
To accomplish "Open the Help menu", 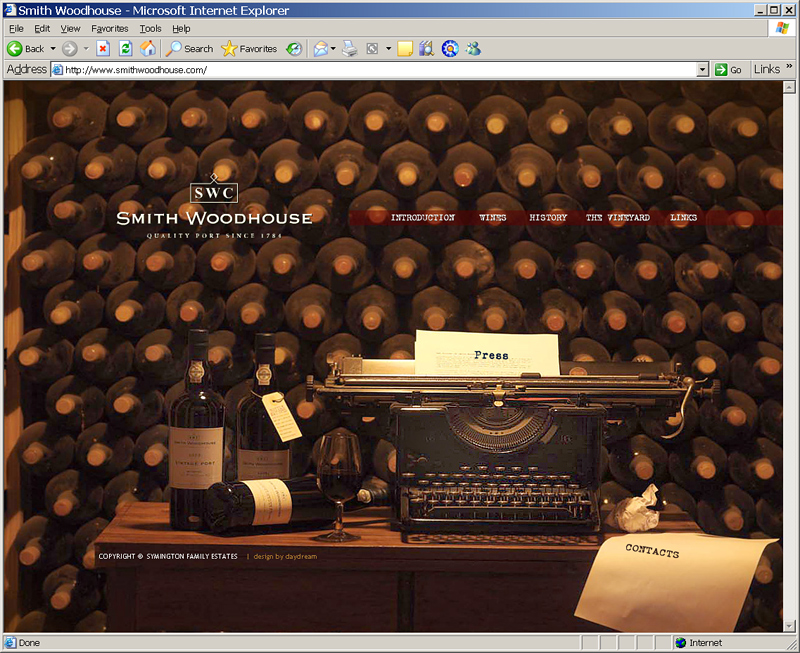I will pyautogui.click(x=181, y=29).
